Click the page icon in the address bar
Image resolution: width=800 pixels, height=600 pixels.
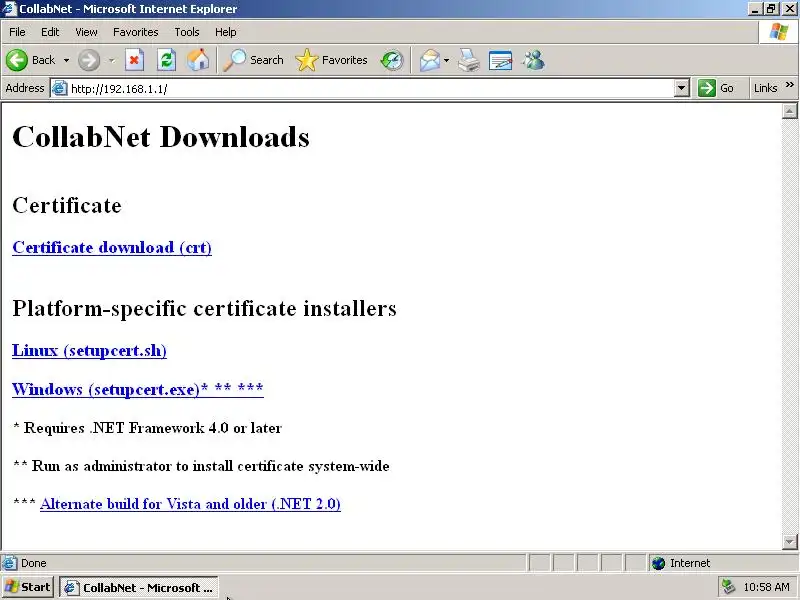[60, 88]
